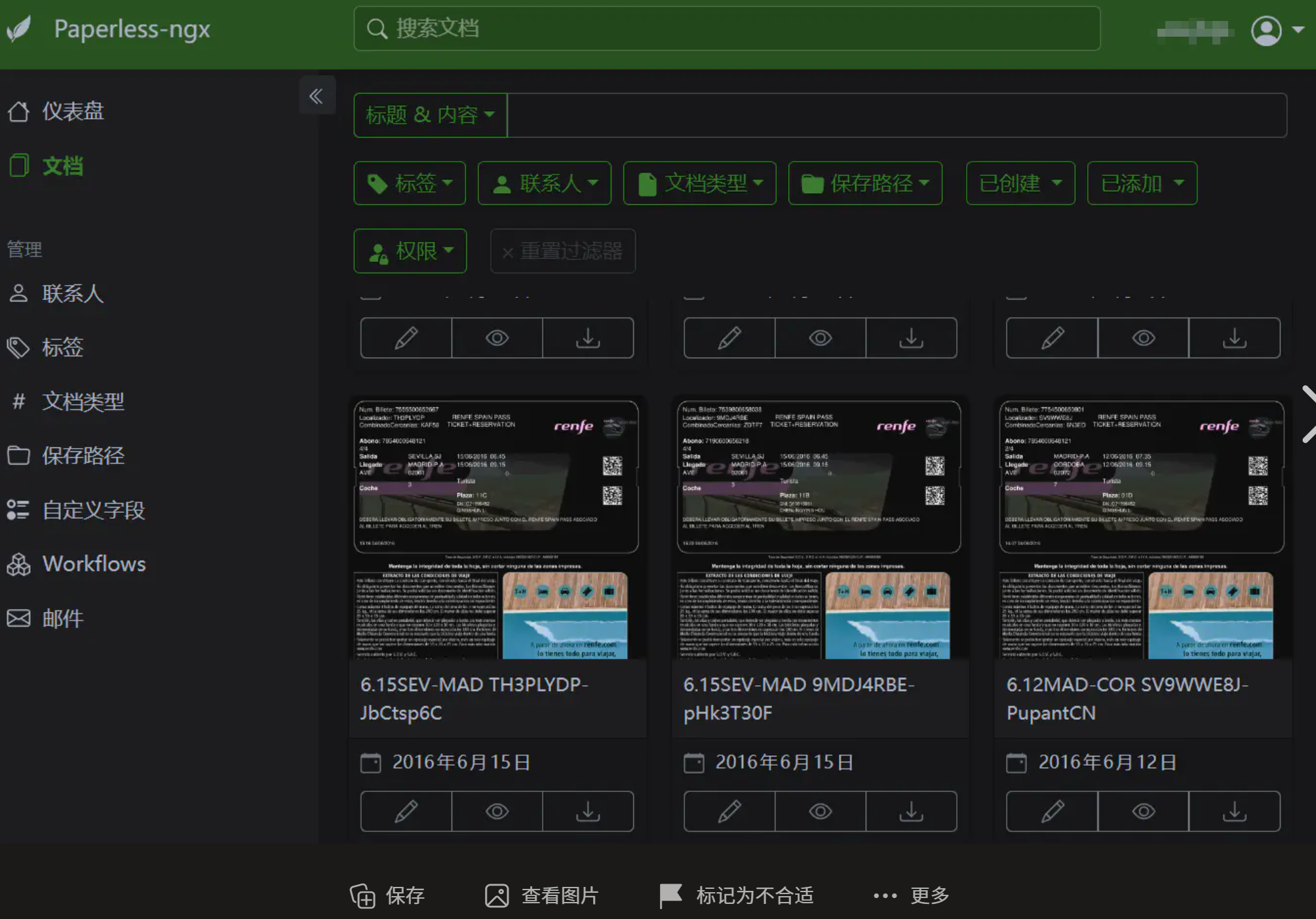Image resolution: width=1316 pixels, height=919 pixels.
Task: Preview the TH3PLYDP-JbCtsp6C document (eye)
Action: pyautogui.click(x=497, y=812)
